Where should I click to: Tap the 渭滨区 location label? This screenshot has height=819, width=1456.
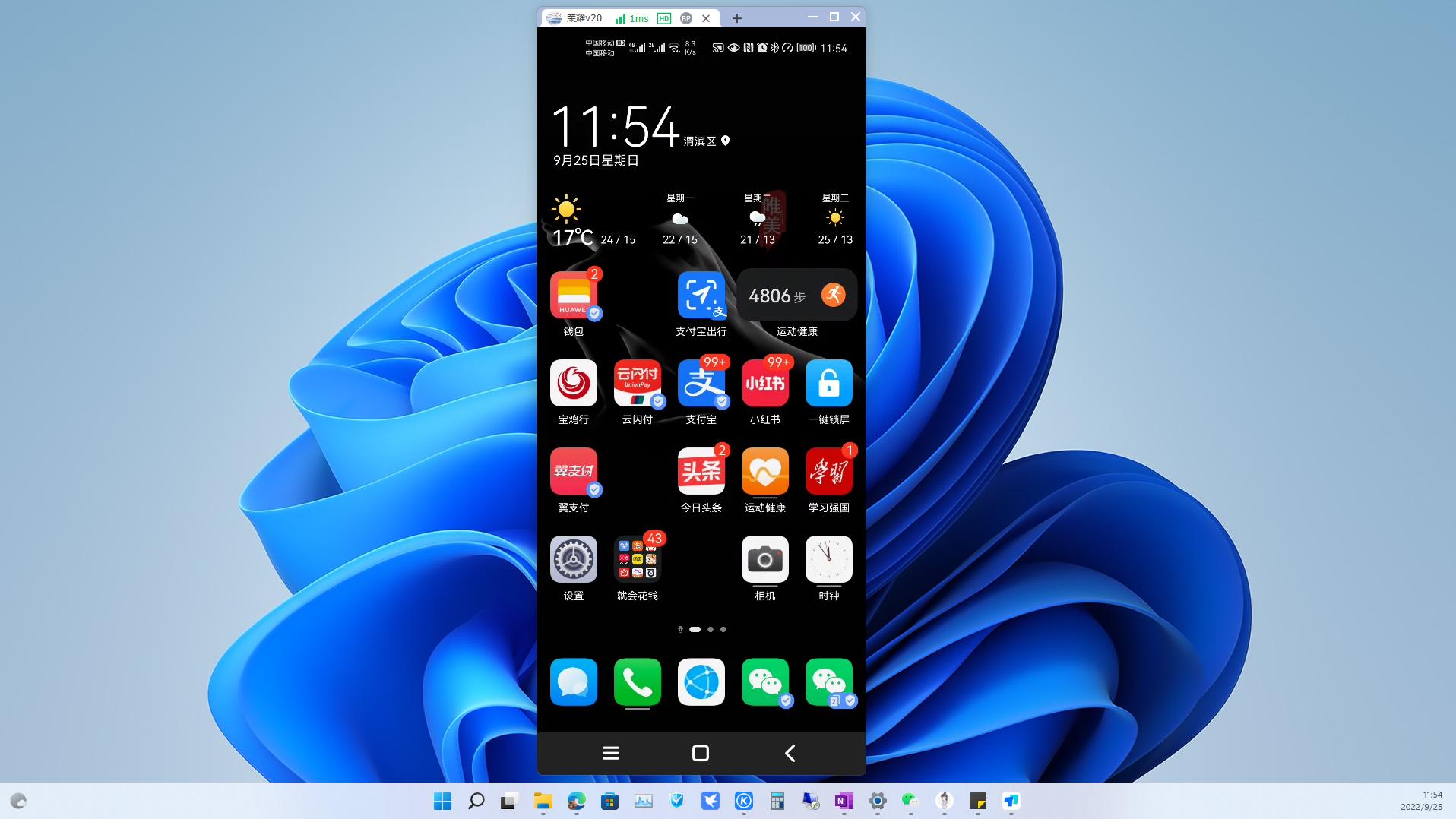click(x=700, y=141)
